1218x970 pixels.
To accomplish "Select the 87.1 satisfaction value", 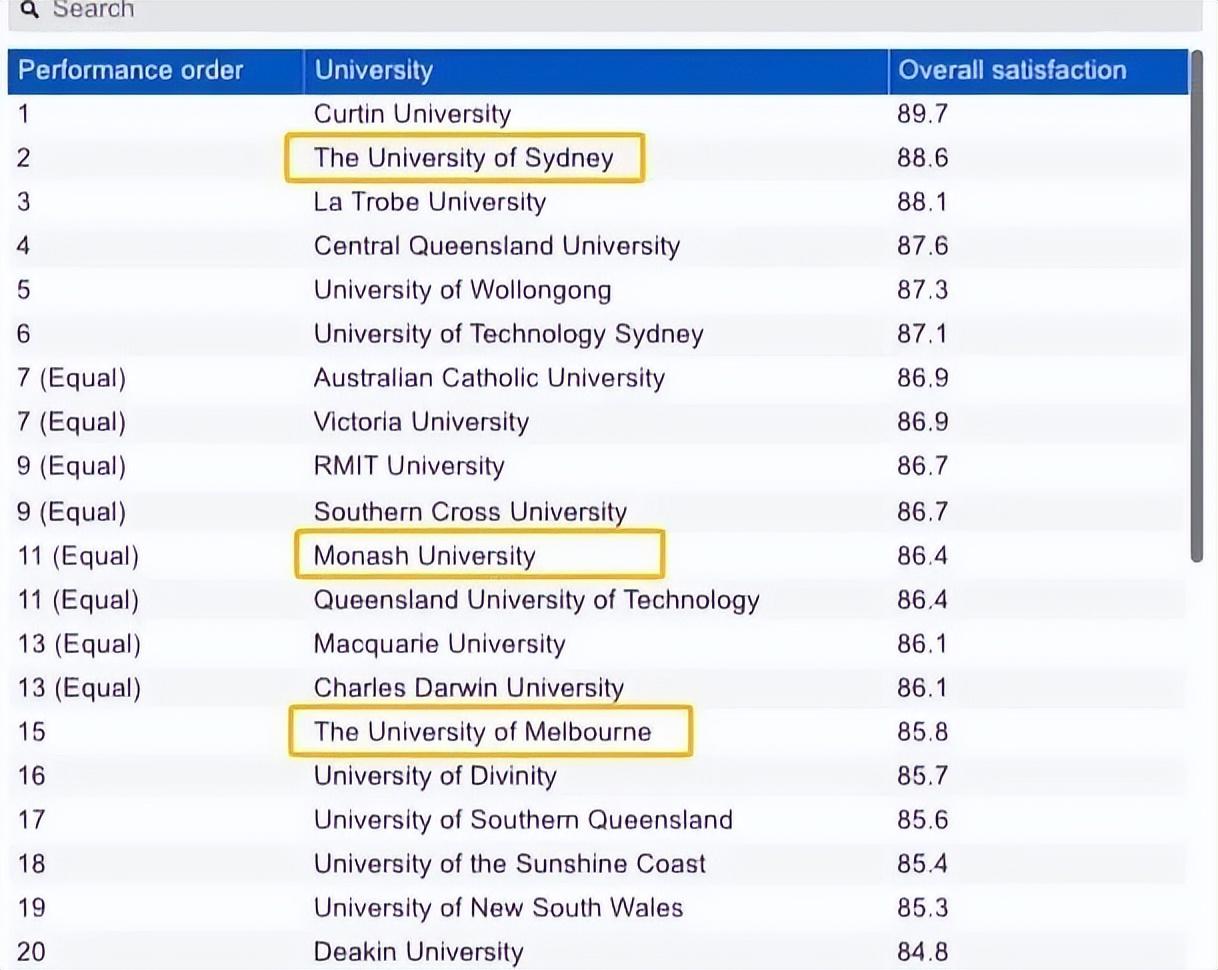I will click(x=921, y=334).
